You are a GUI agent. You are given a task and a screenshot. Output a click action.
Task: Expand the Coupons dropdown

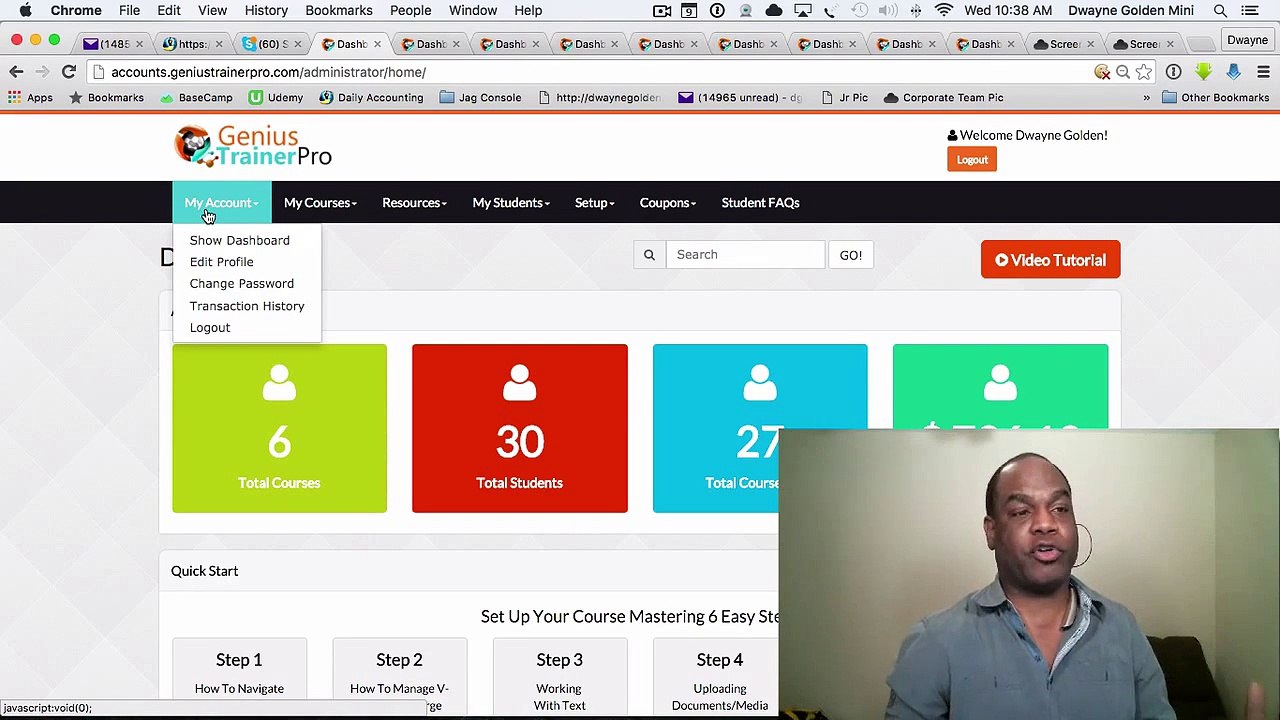(667, 202)
